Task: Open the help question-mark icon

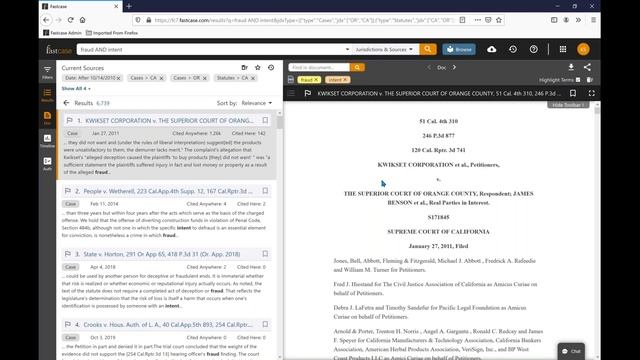Action: [x=533, y=49]
